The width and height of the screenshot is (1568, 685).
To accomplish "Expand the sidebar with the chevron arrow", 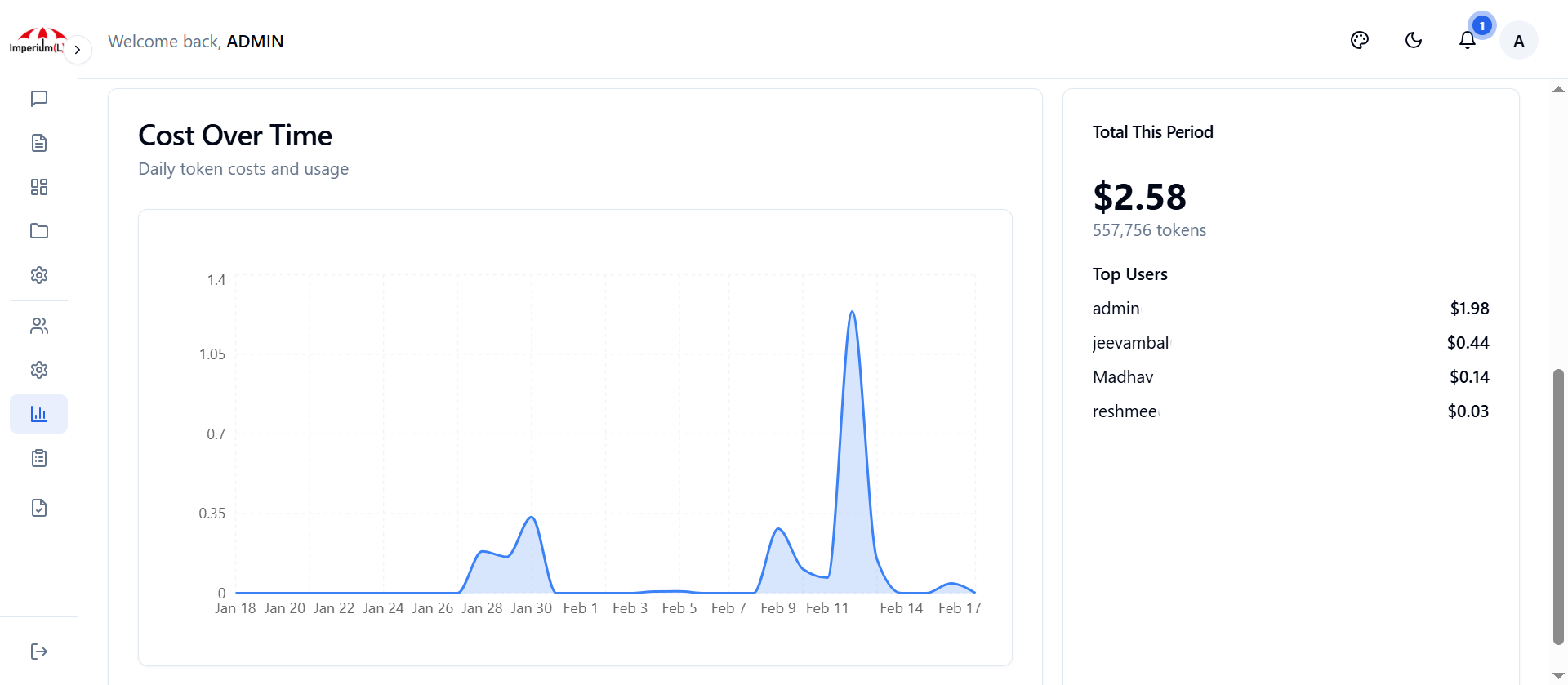I will tap(78, 50).
